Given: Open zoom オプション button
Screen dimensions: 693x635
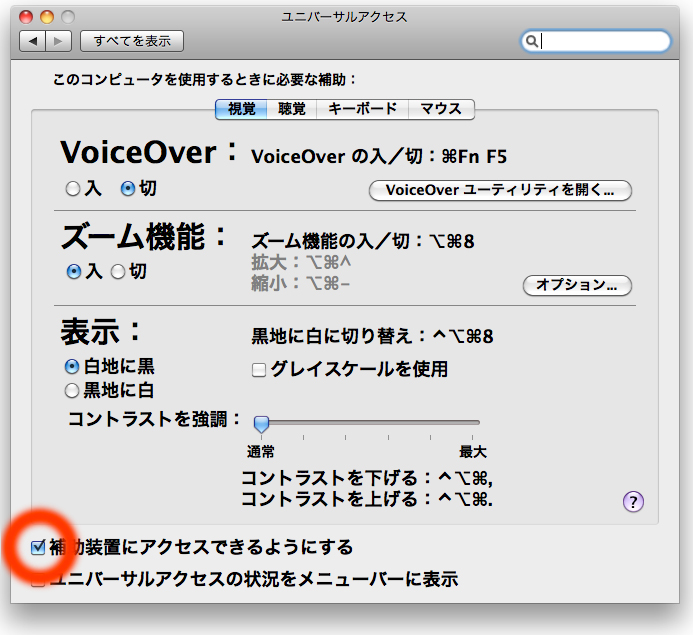Looking at the screenshot, I should point(577,285).
